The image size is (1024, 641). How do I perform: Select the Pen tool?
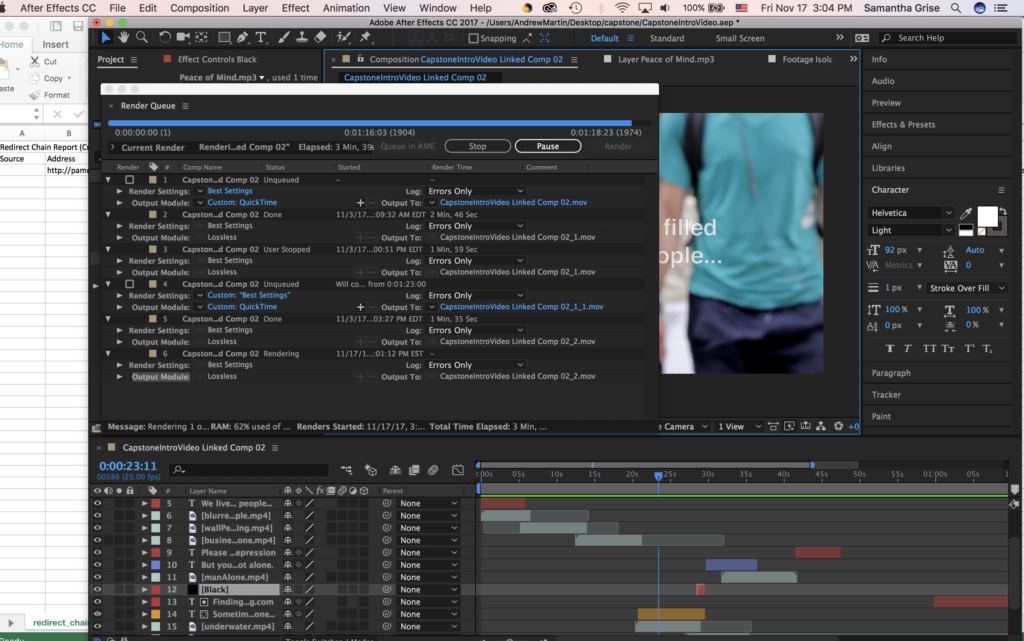(243, 38)
